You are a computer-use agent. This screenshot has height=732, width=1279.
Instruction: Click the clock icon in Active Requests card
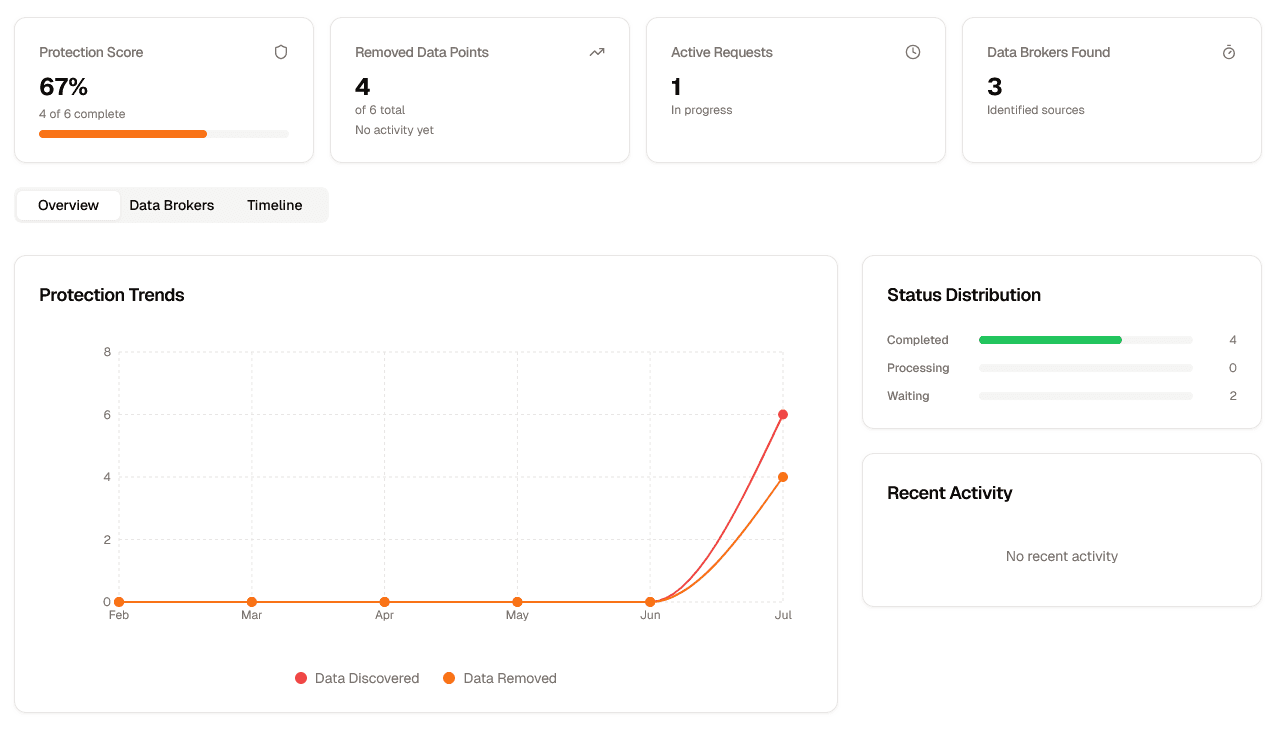(x=913, y=52)
